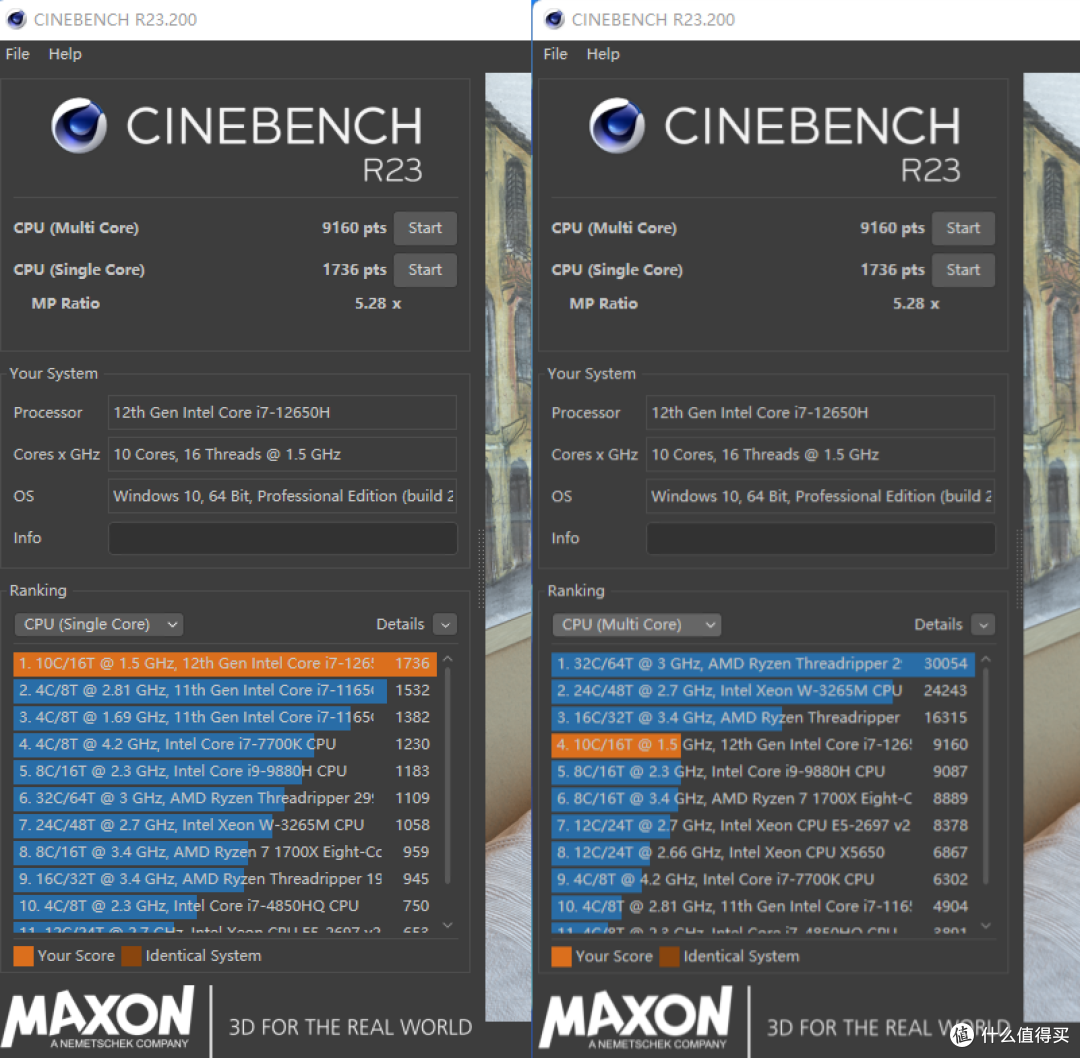Viewport: 1080px width, 1058px height.
Task: Select i9-9880H row scoring 9087
Action: pos(763,771)
